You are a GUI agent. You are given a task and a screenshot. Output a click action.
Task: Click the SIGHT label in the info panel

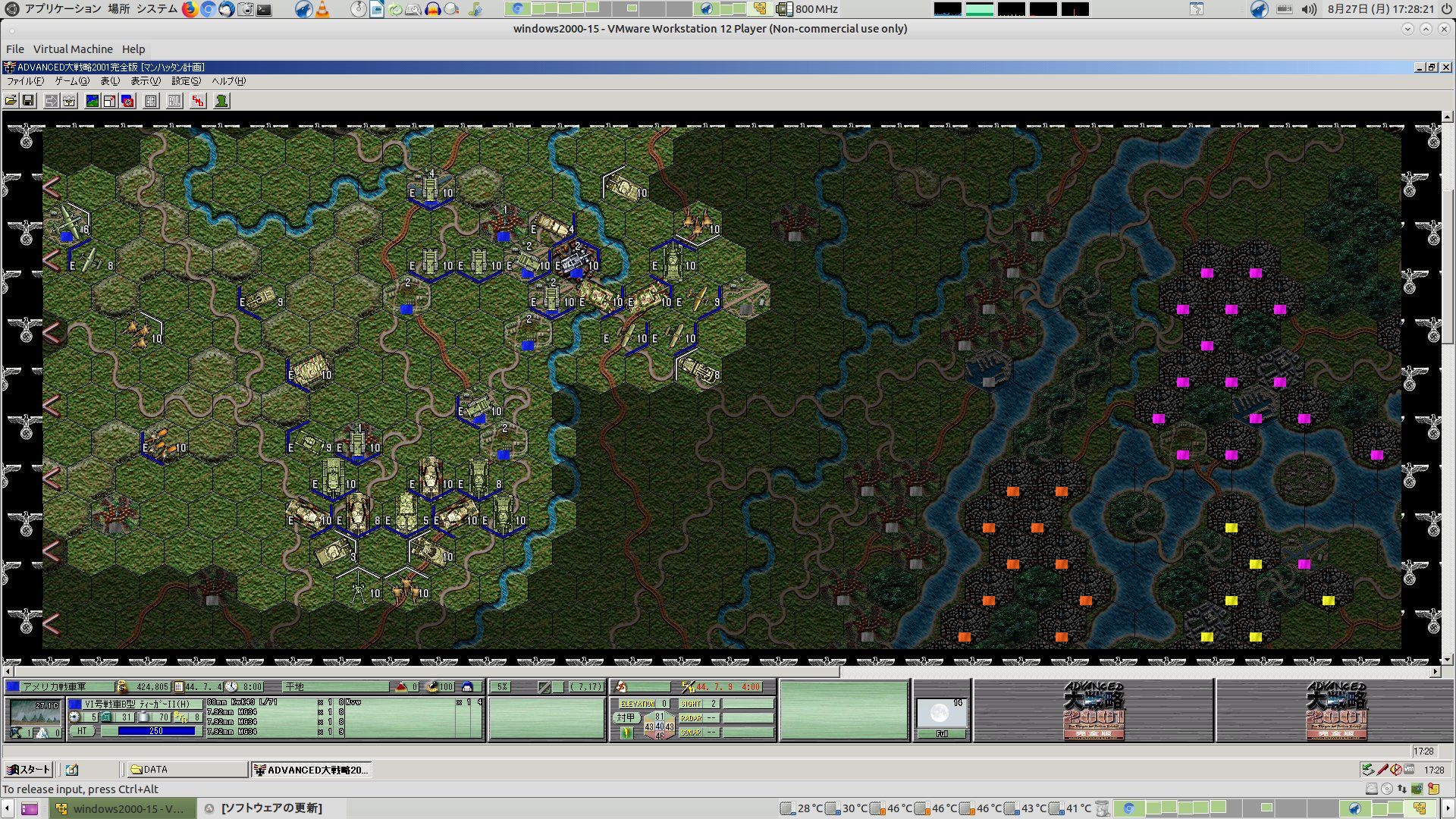tap(692, 704)
